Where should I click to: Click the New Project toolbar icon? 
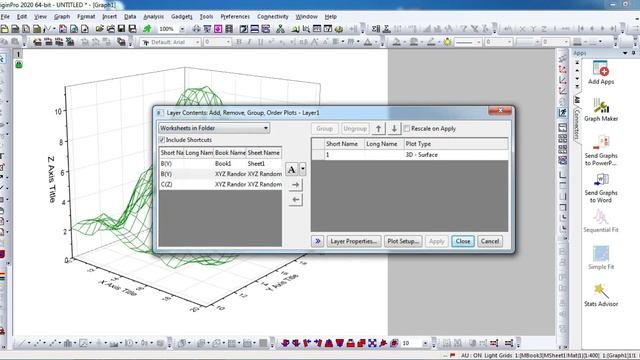4,29
